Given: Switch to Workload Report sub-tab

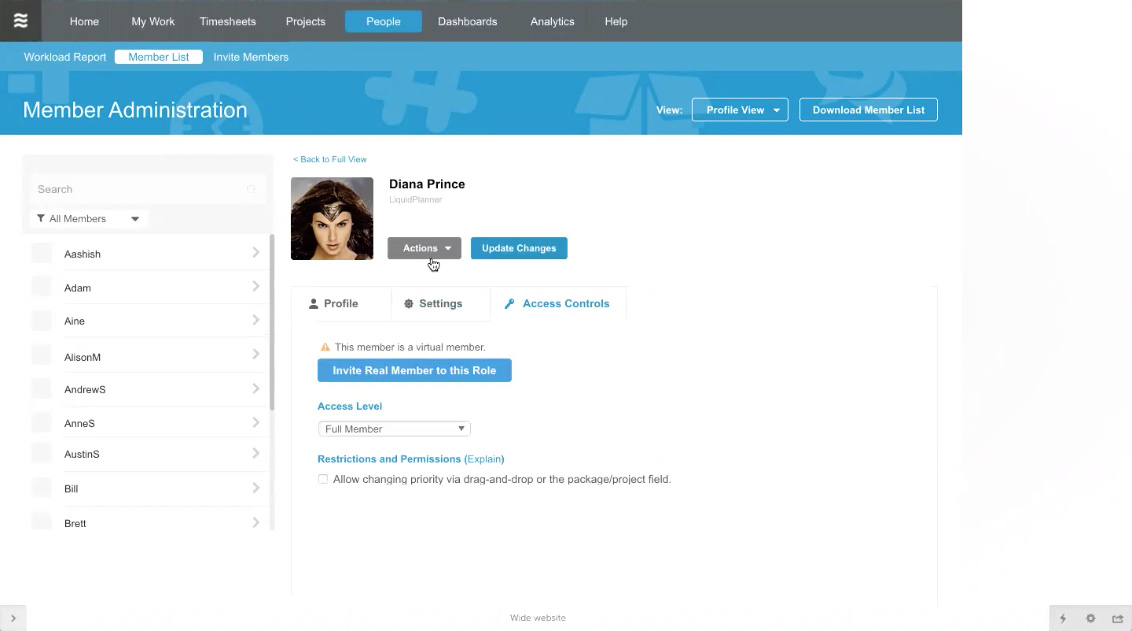Looking at the screenshot, I should coord(65,57).
